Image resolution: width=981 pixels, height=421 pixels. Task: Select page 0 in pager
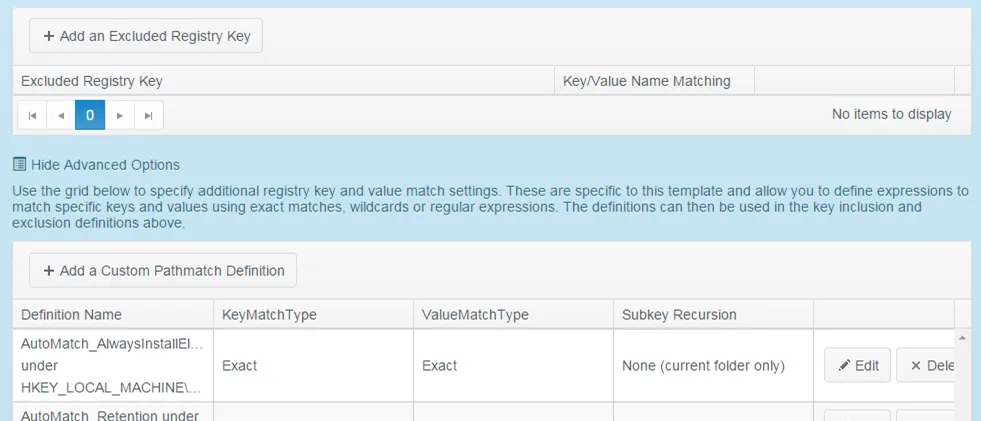[x=90, y=115]
